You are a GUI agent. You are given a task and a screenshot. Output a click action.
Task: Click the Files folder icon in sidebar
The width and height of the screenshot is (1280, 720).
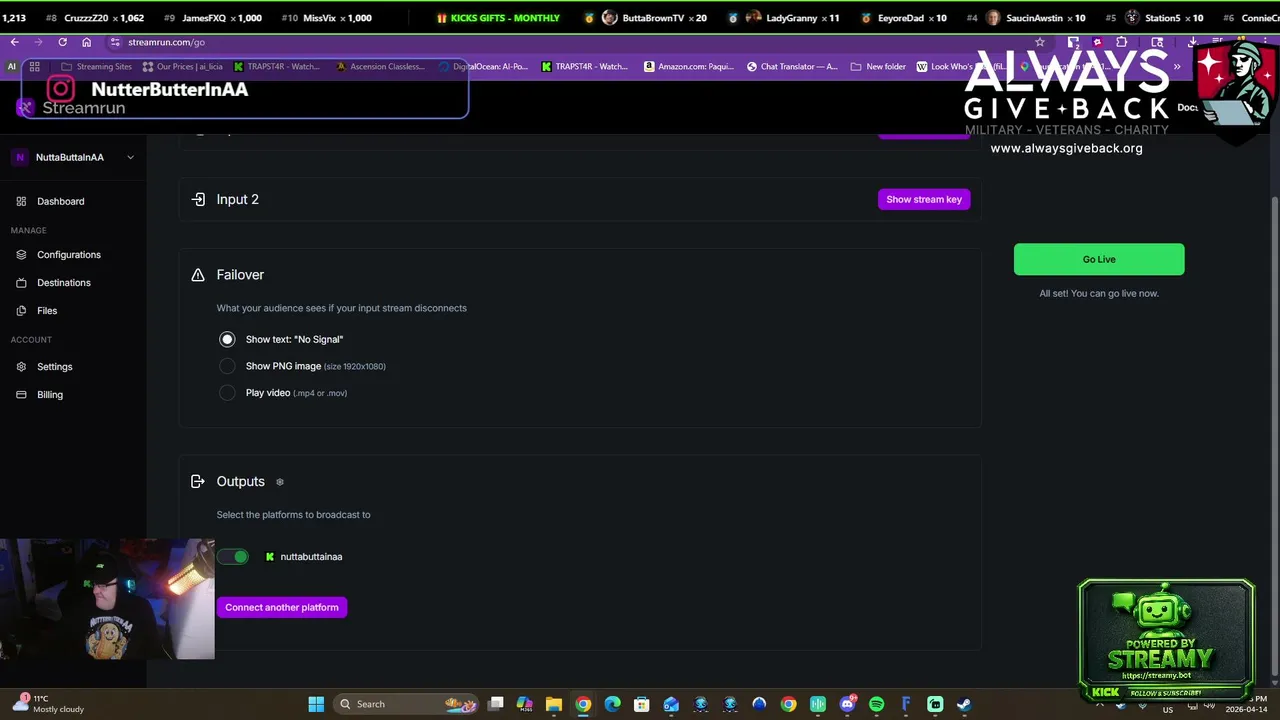[21, 310]
